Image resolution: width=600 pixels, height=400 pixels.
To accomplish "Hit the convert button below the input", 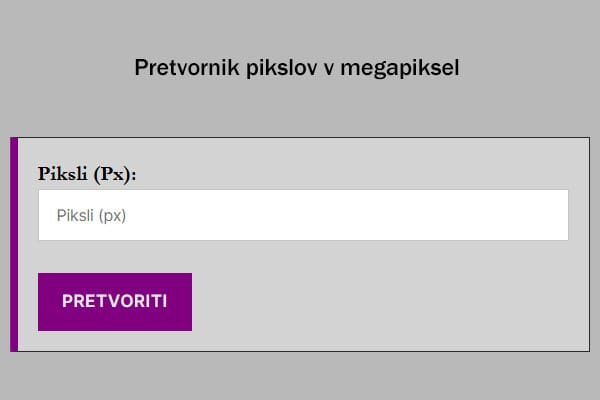I will coord(114,301).
